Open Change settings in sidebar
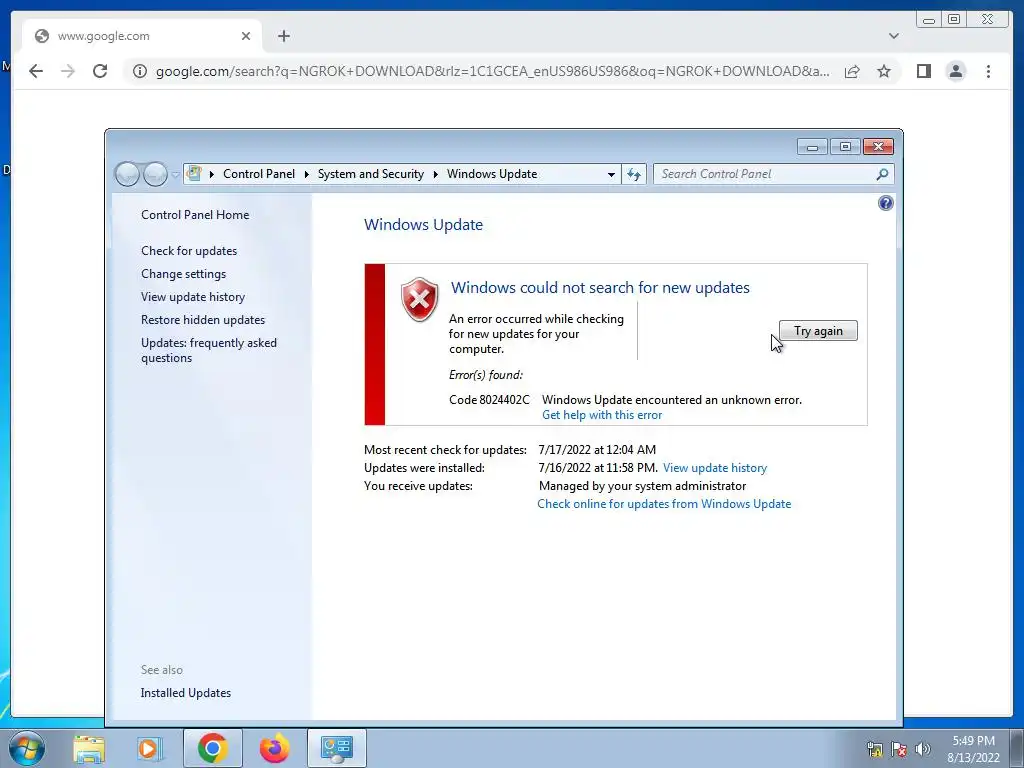Viewport: 1024px width, 768px height. [184, 274]
